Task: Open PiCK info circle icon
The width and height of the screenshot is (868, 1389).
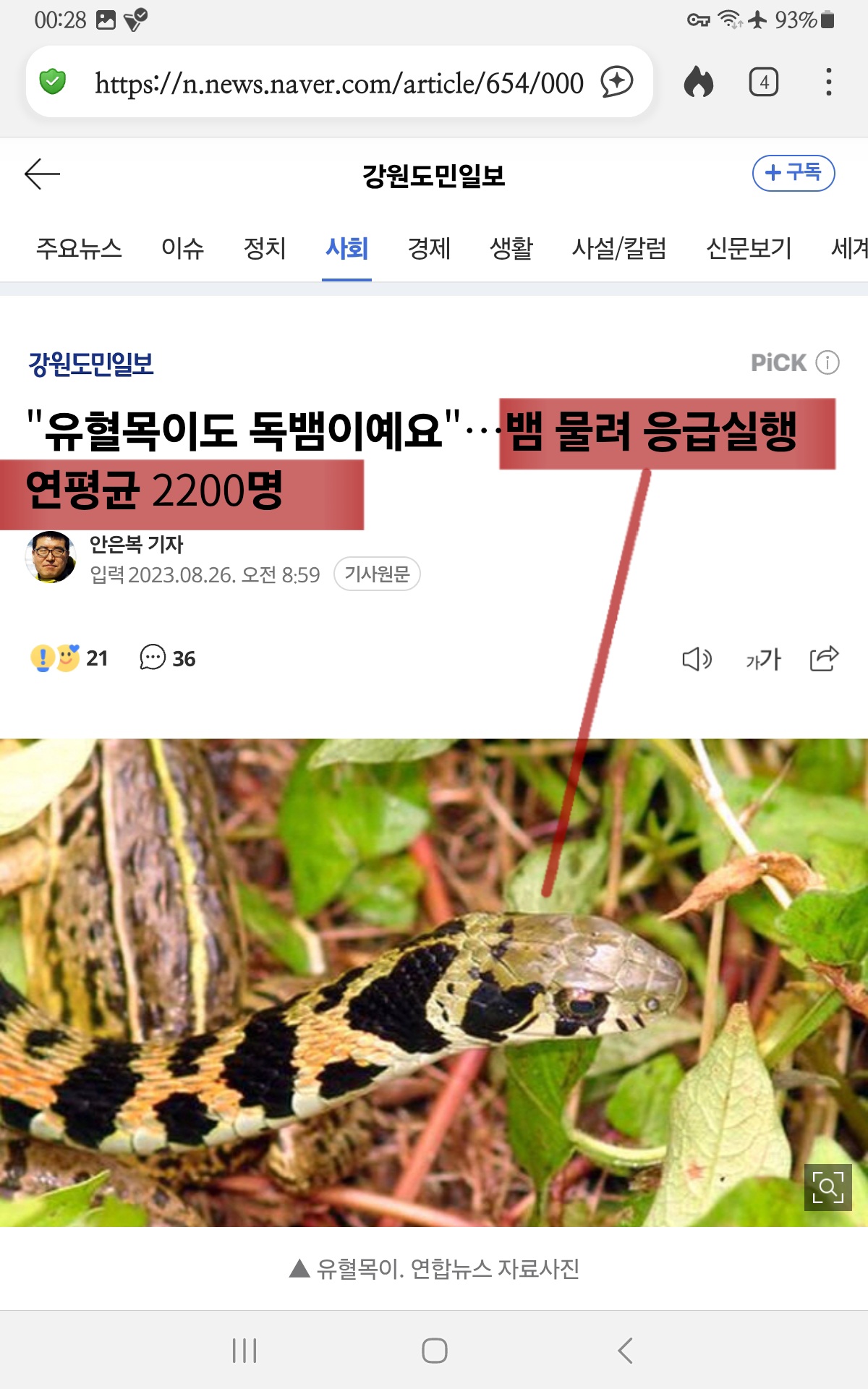Action: (827, 362)
